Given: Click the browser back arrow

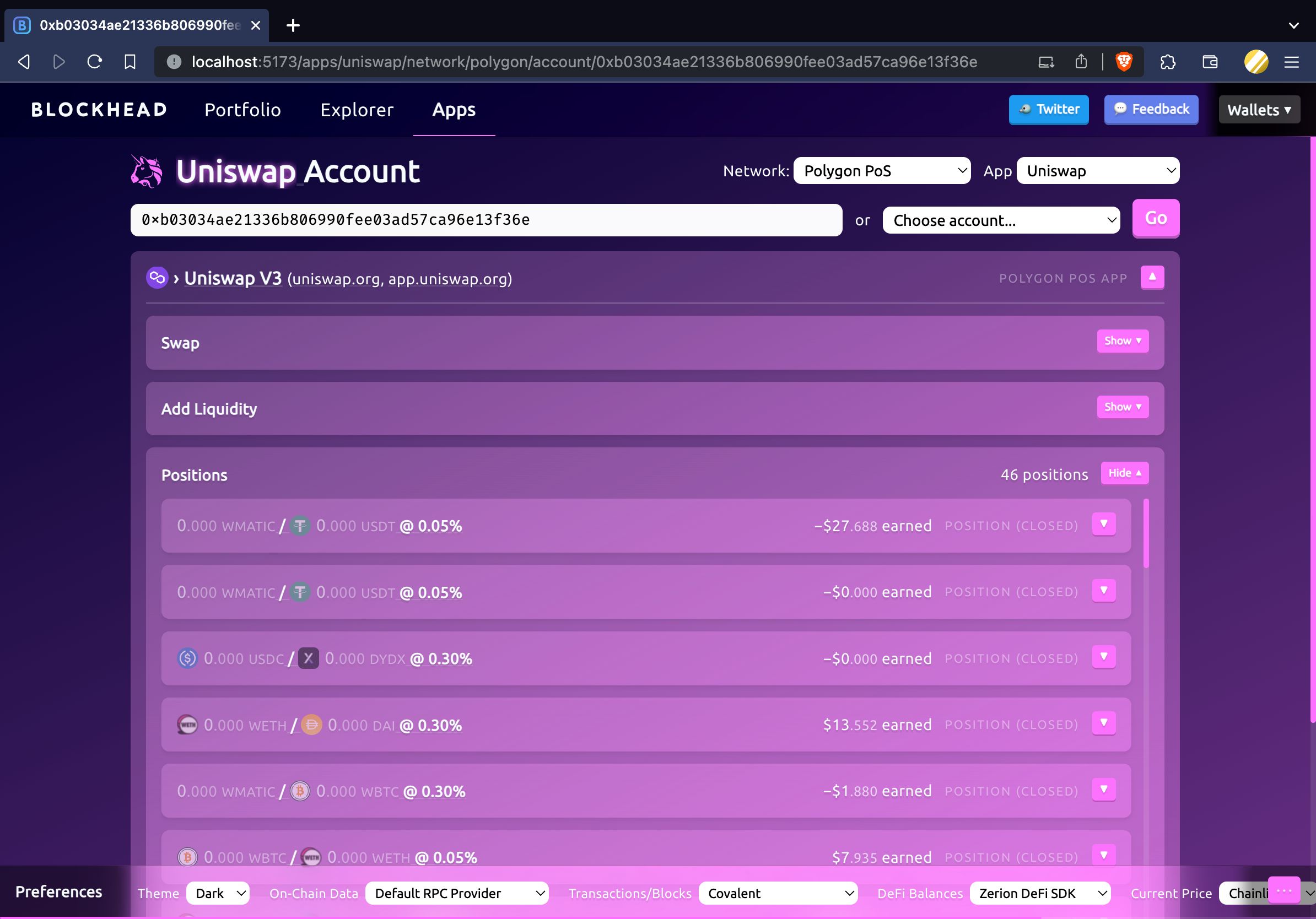Looking at the screenshot, I should tap(24, 62).
